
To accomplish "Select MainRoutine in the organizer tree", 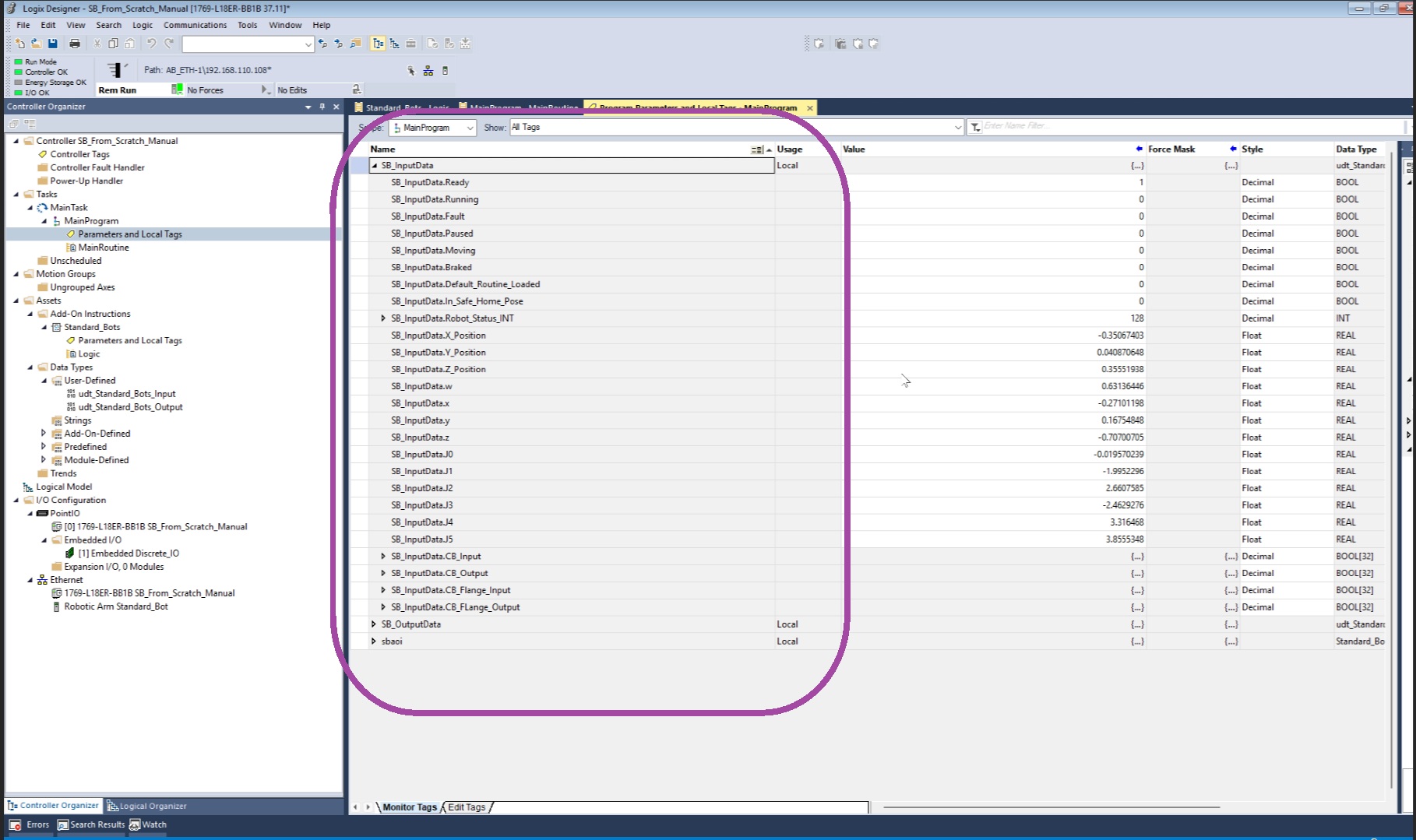I will [x=104, y=248].
